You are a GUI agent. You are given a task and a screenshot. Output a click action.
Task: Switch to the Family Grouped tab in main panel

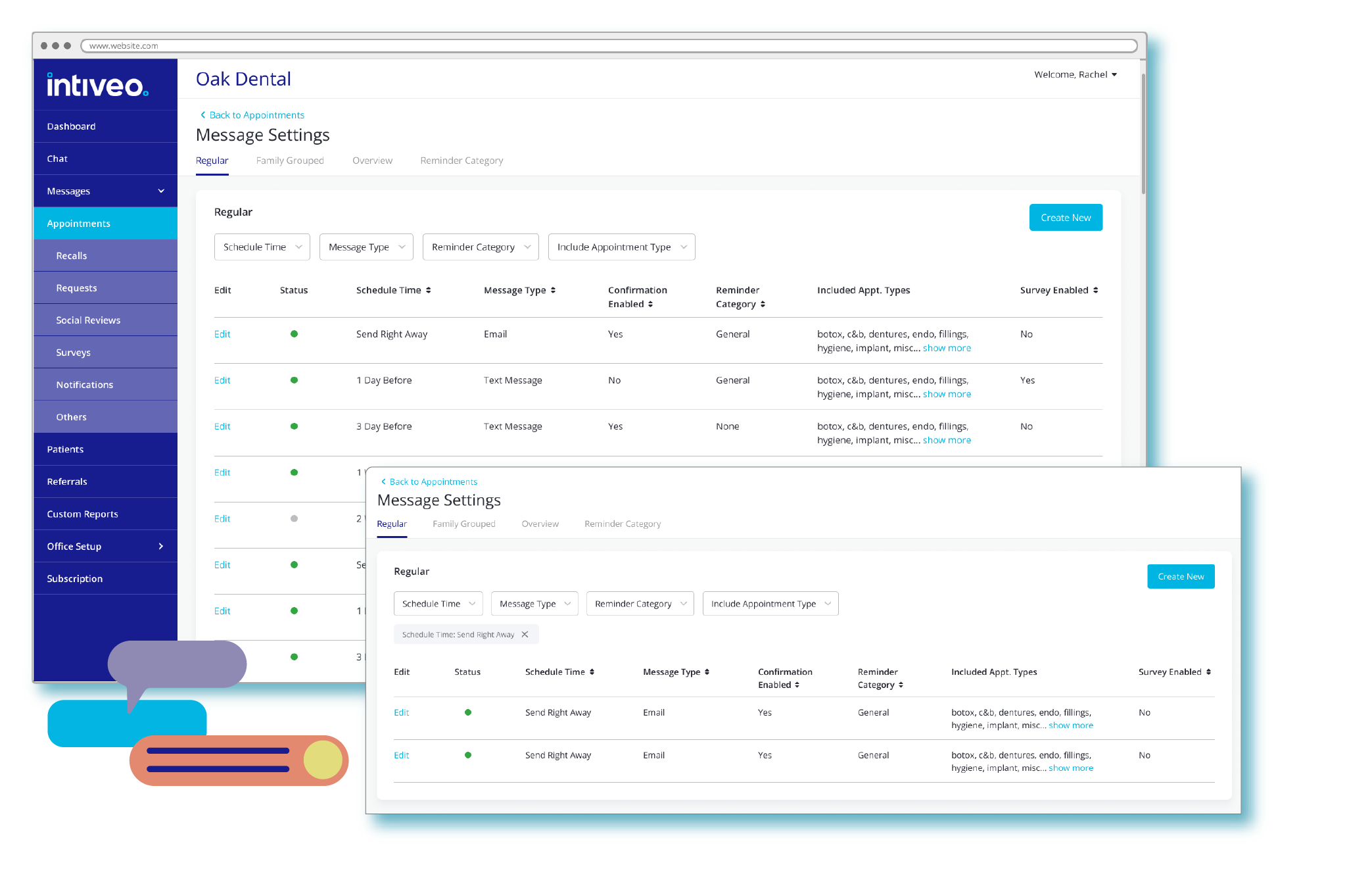coord(290,160)
